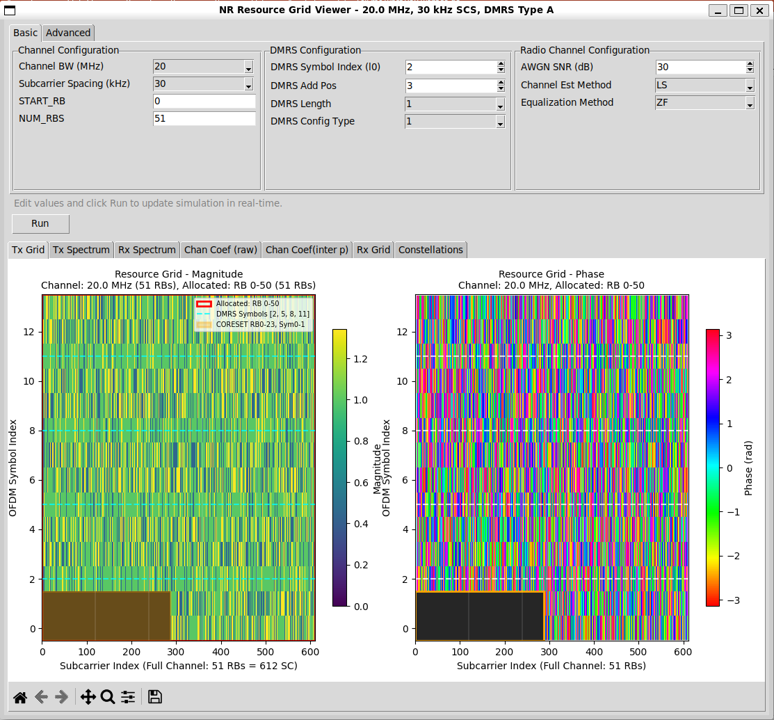This screenshot has width=774, height=720.
Task: Expand the Subcarrier Spacing dropdown
Action: pos(204,85)
